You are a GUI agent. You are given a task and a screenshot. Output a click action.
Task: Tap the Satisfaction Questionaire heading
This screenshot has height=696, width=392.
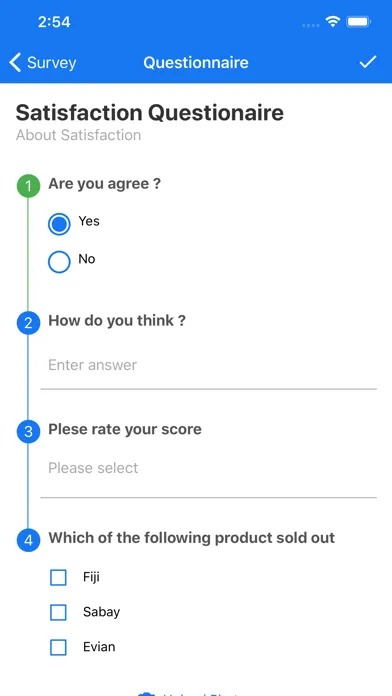[150, 113]
